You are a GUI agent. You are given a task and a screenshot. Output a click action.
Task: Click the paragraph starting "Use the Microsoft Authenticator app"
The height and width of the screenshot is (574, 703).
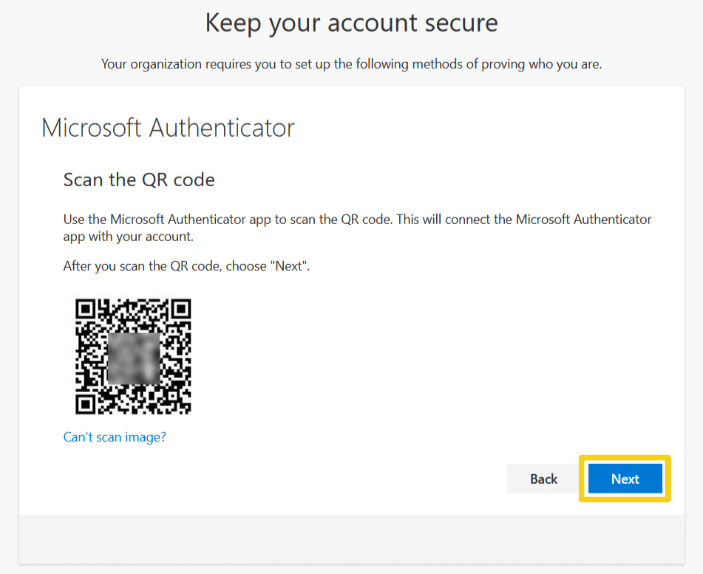[x=357, y=228]
